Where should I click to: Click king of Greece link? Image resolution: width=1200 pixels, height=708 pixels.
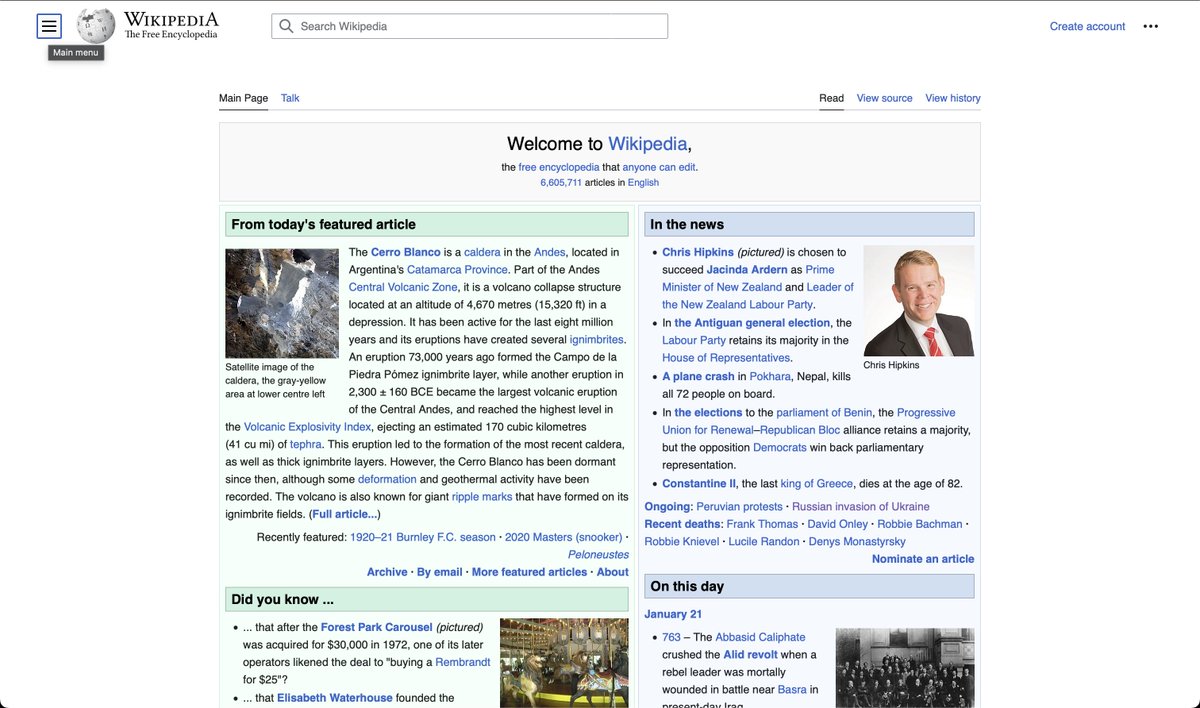click(x=818, y=483)
